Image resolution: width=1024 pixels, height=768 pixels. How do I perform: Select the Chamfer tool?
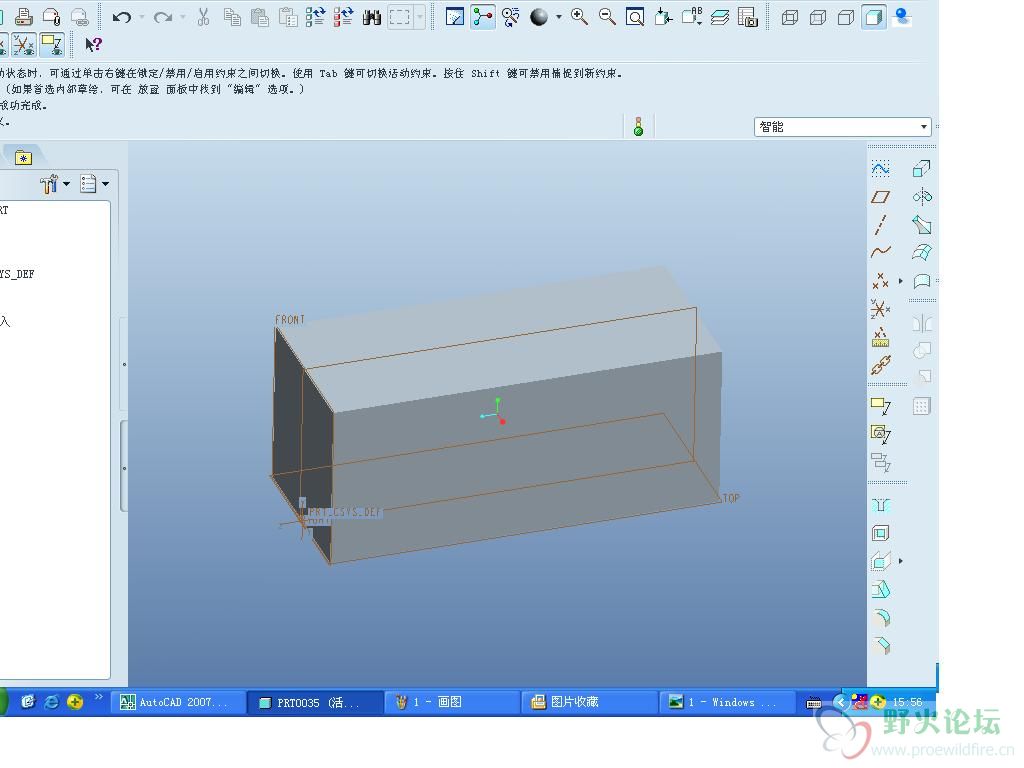880,646
